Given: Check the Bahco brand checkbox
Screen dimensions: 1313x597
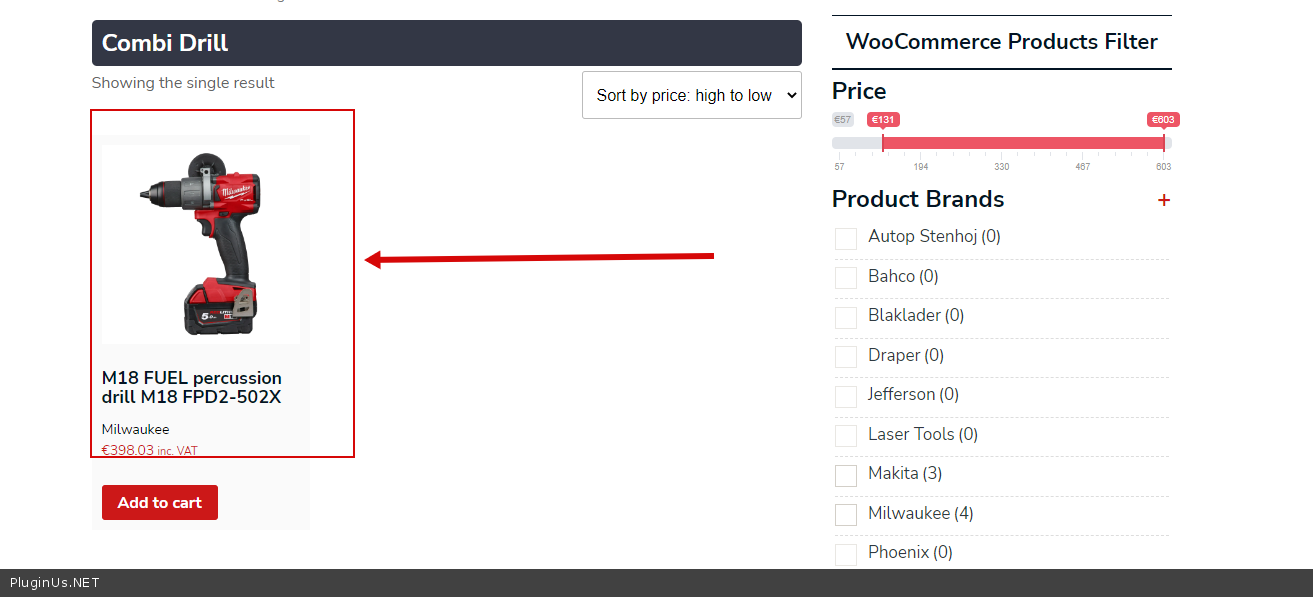Looking at the screenshot, I should click(x=846, y=277).
